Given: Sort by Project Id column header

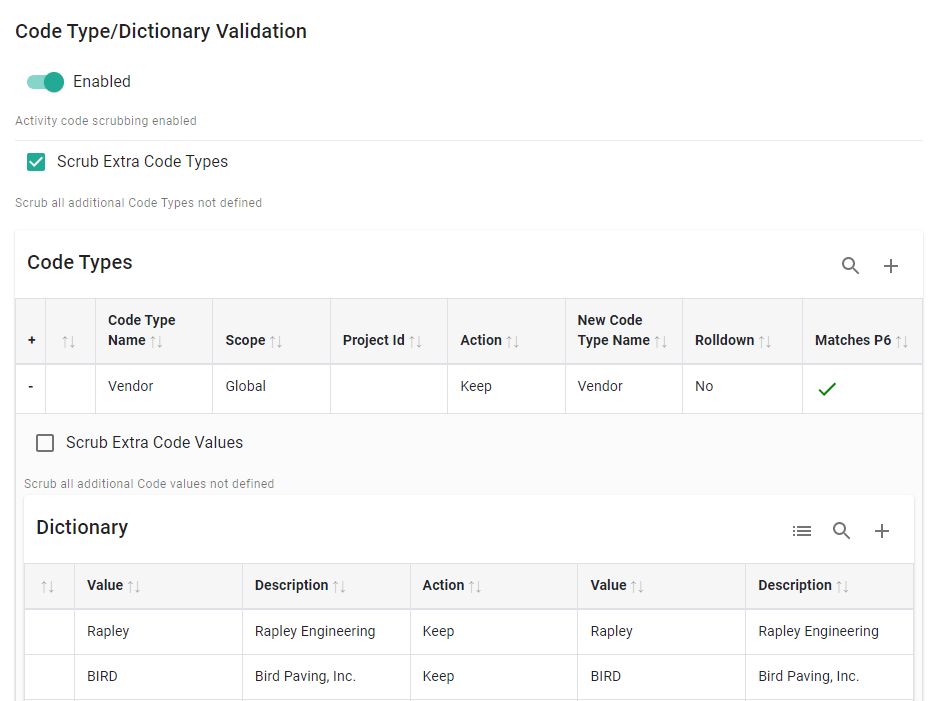Looking at the screenshot, I should click(x=381, y=341).
